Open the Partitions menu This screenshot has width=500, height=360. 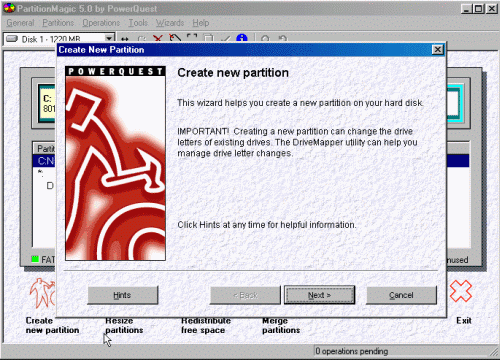point(58,23)
